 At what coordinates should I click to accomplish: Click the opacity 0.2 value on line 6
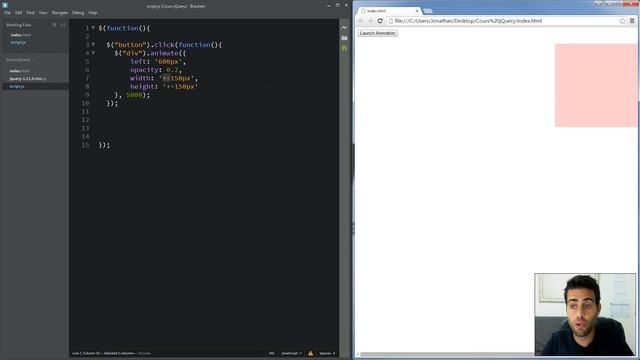point(173,70)
